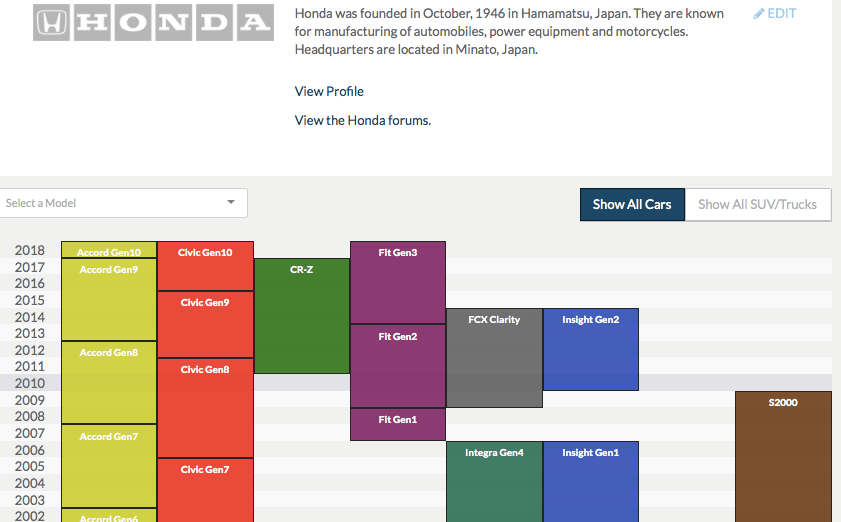
Task: Click the pencil EDIT icon
Action: tap(758, 14)
